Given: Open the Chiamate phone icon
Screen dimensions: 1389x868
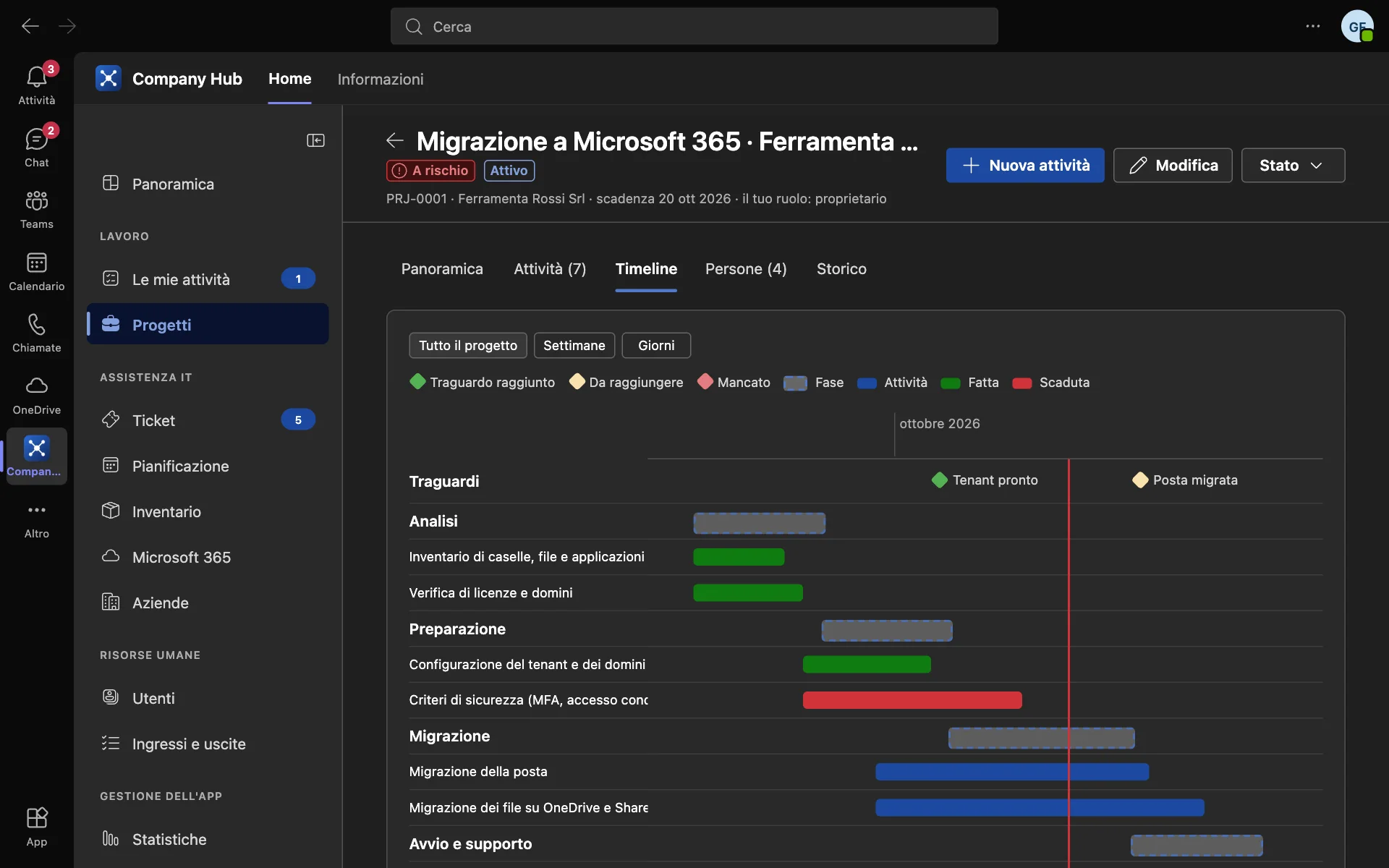Looking at the screenshot, I should pyautogui.click(x=36, y=333).
